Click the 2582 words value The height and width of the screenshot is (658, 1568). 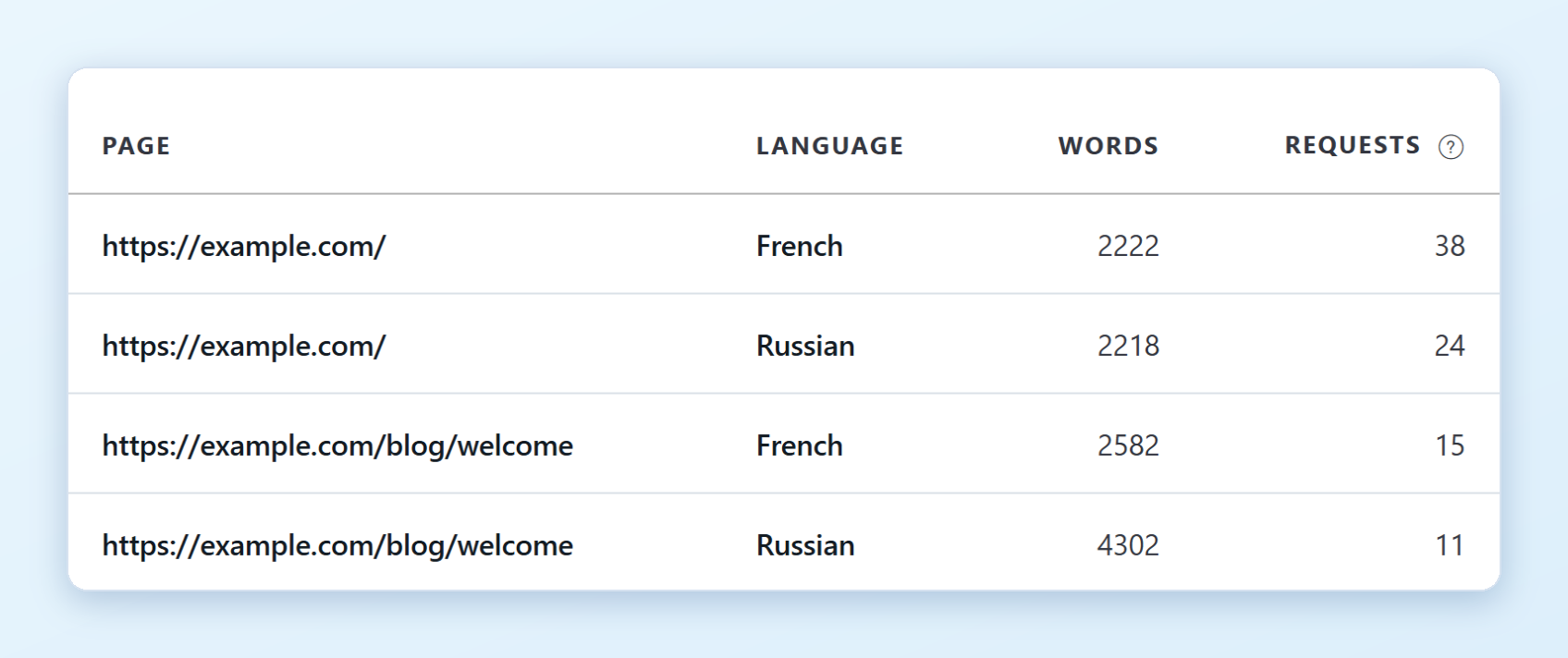1128,445
